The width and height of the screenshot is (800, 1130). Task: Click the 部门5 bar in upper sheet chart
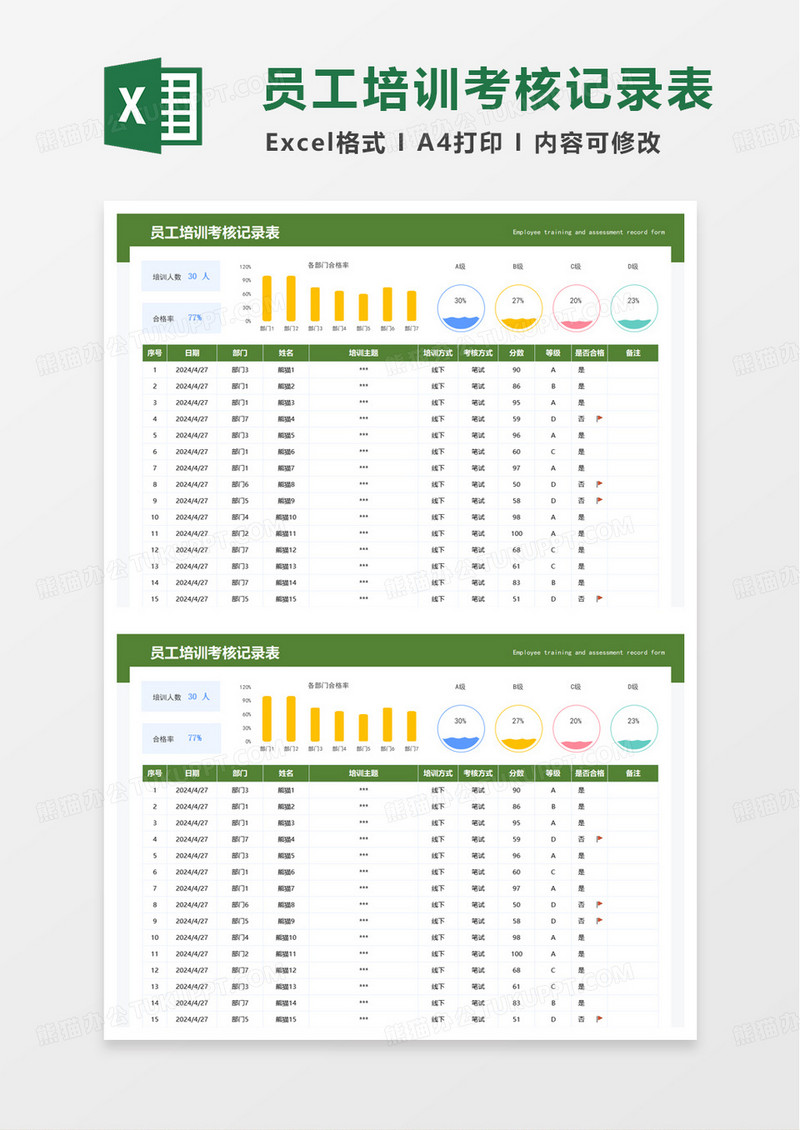[363, 308]
